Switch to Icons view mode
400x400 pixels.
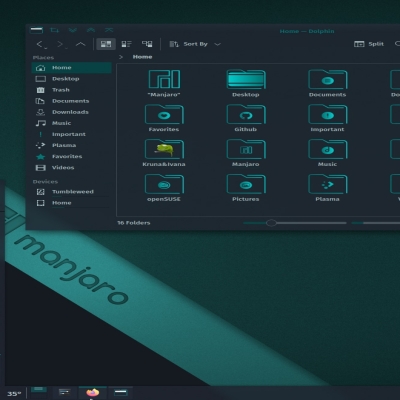point(106,44)
